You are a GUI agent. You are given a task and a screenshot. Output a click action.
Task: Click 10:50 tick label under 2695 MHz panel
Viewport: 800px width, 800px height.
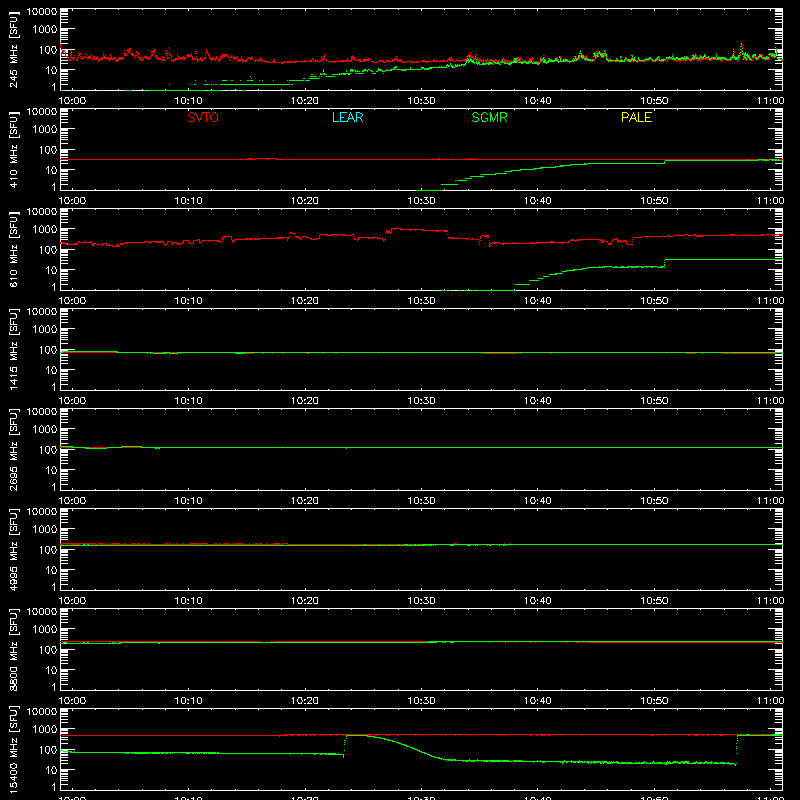(x=654, y=501)
